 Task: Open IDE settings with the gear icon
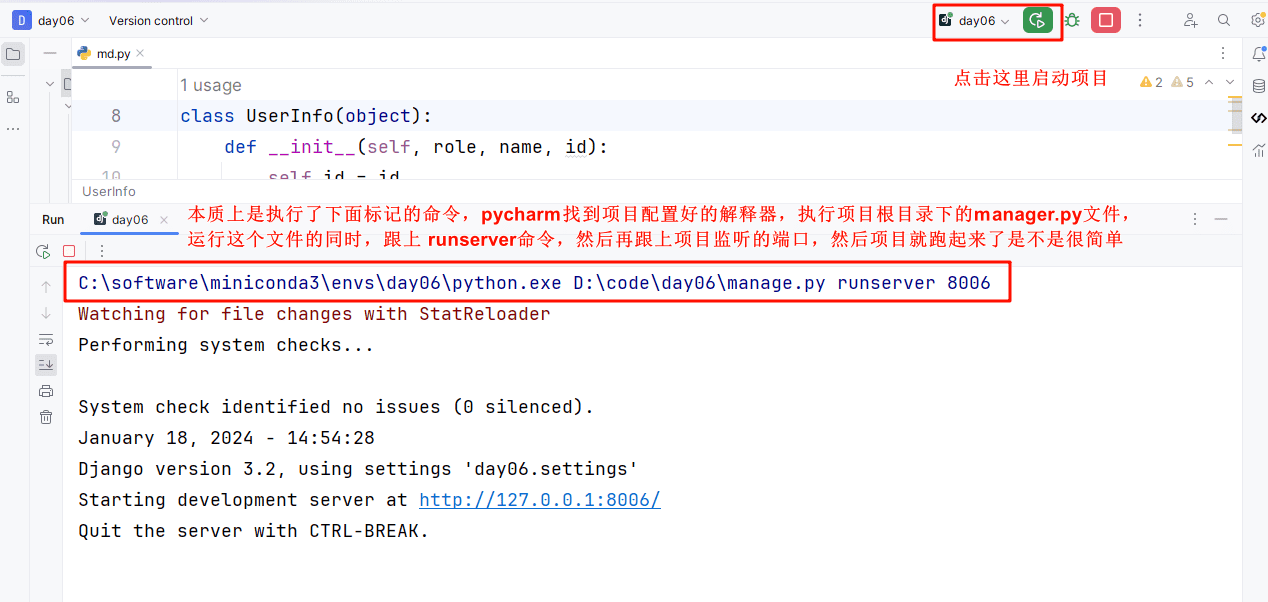1258,20
